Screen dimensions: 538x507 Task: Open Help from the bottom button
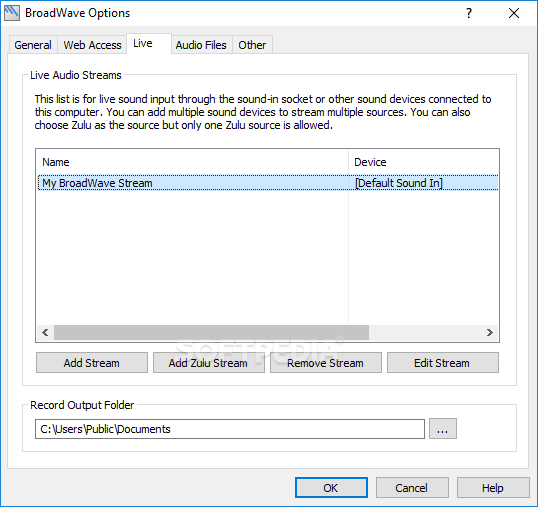[493, 487]
